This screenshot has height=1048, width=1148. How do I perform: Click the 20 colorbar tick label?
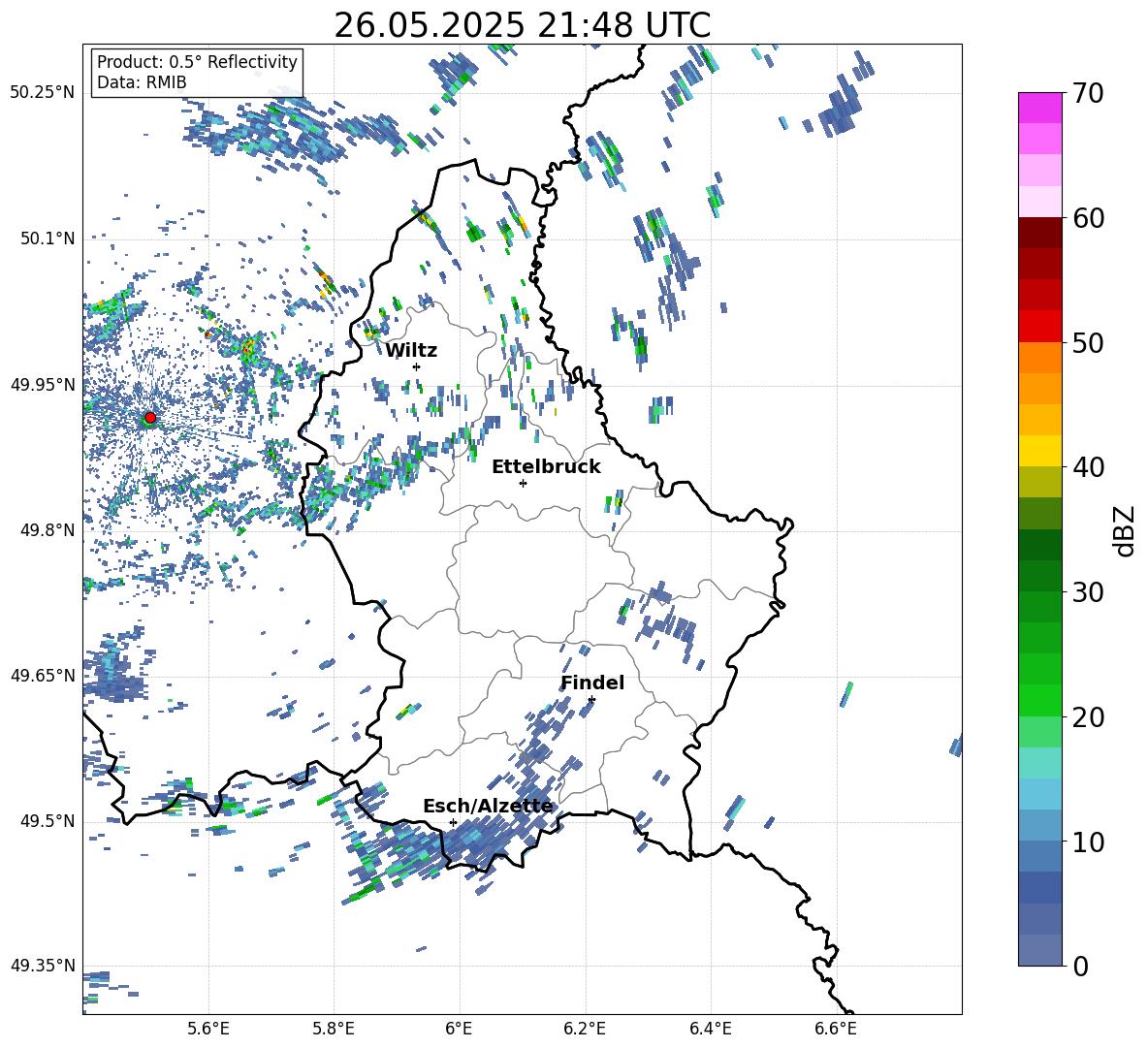pyautogui.click(x=1088, y=717)
